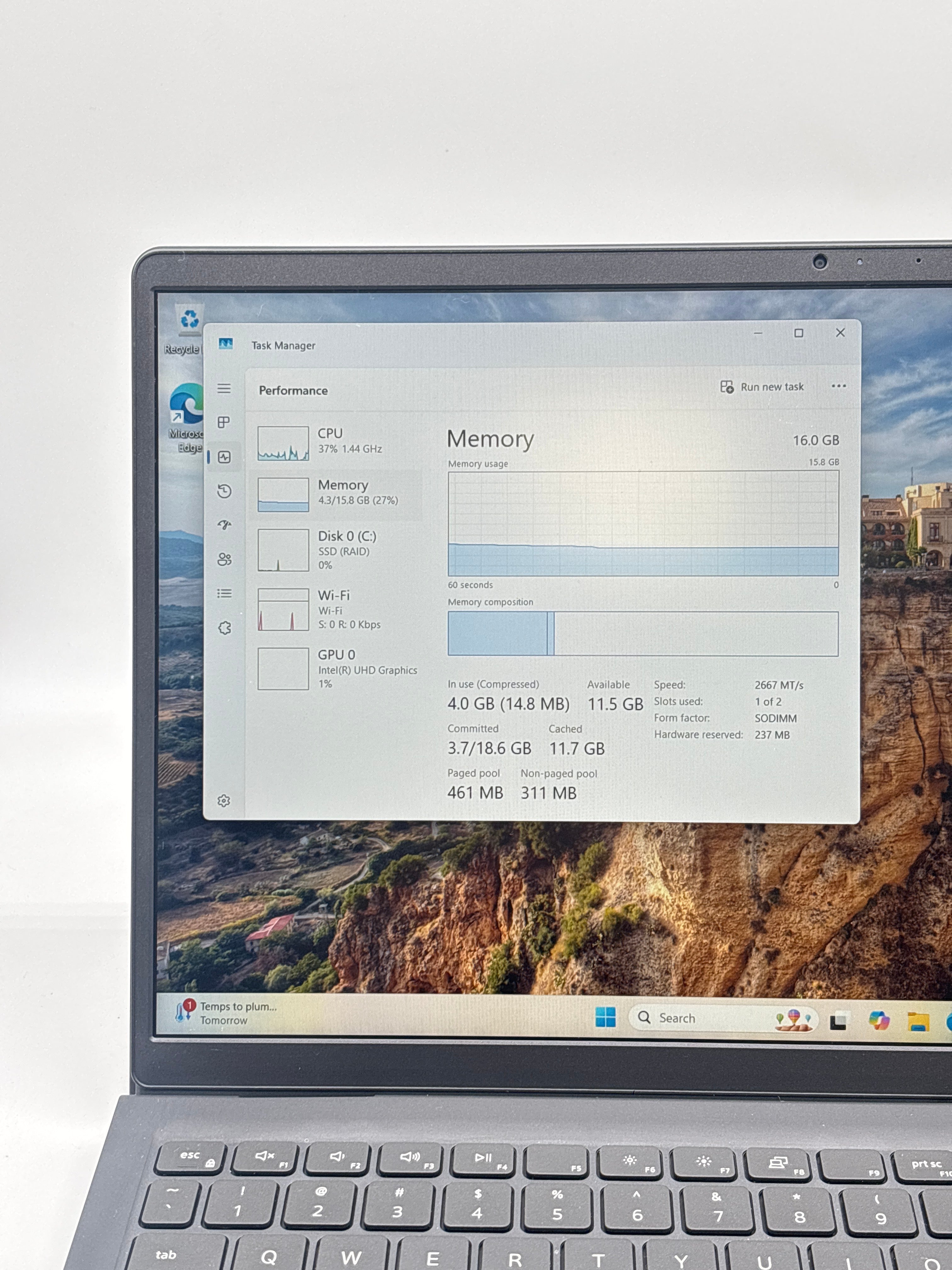Click the Wi-Fi throughput mini graph thumbnail
This screenshot has height=1270, width=952.
[x=283, y=610]
